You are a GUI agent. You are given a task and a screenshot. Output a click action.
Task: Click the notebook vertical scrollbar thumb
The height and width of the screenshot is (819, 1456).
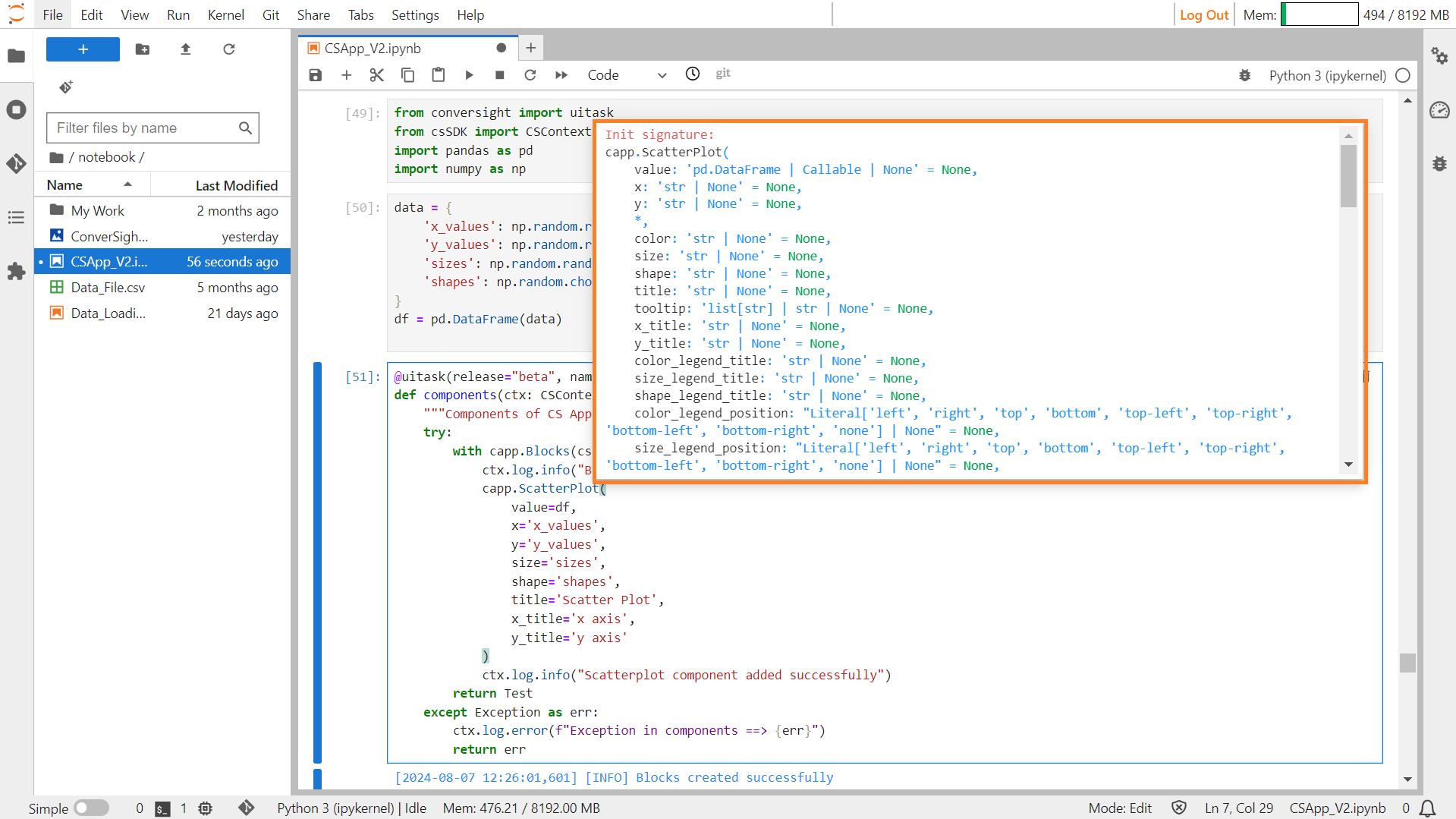tap(1408, 663)
